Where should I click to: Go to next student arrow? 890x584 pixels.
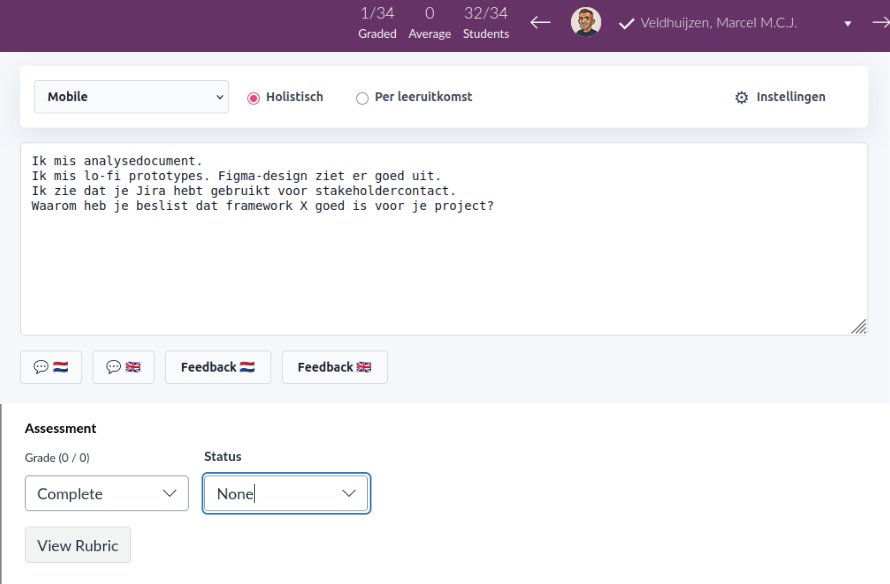880,22
